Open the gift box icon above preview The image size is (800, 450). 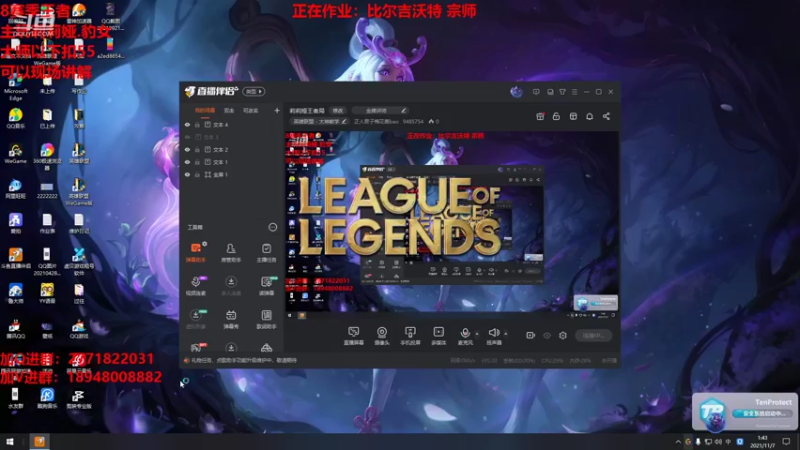tap(540, 116)
